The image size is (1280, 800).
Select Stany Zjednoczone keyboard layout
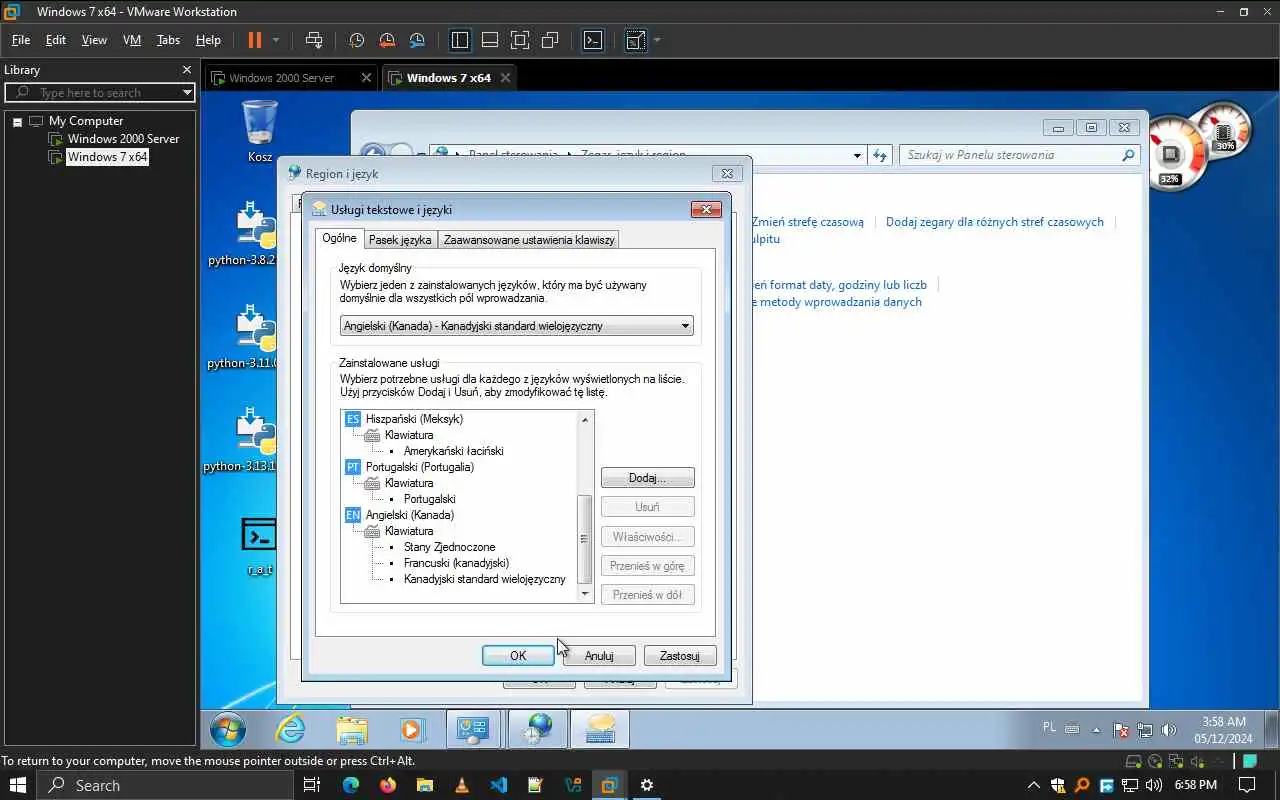coord(450,547)
